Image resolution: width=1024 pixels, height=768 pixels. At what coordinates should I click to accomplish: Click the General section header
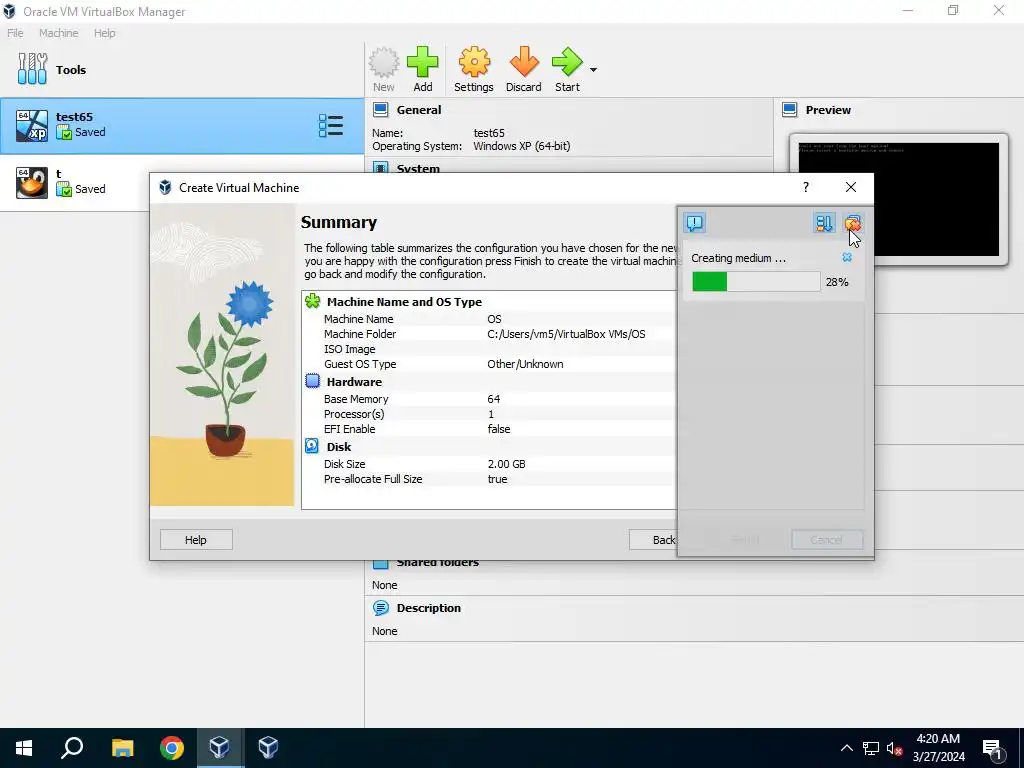coord(419,110)
